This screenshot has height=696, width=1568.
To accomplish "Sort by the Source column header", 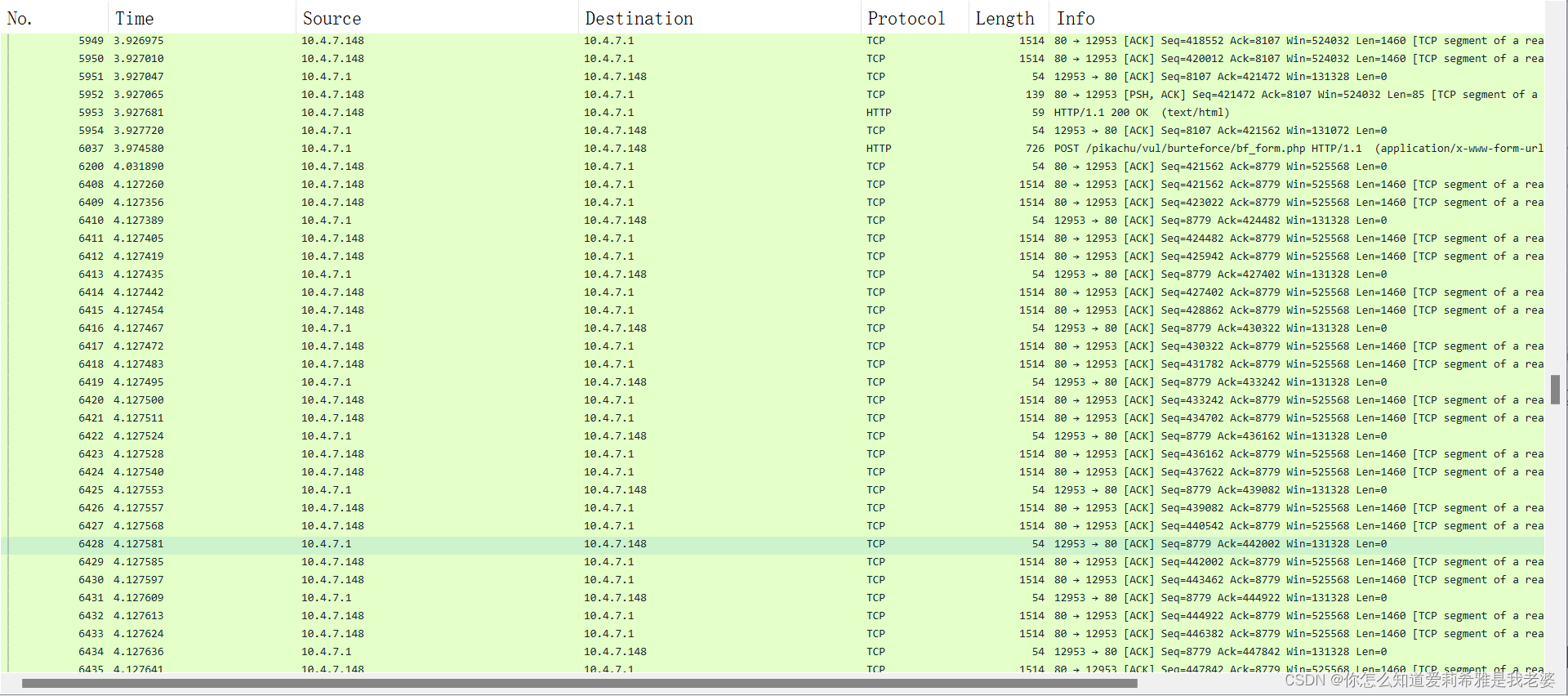I will coord(437,18).
